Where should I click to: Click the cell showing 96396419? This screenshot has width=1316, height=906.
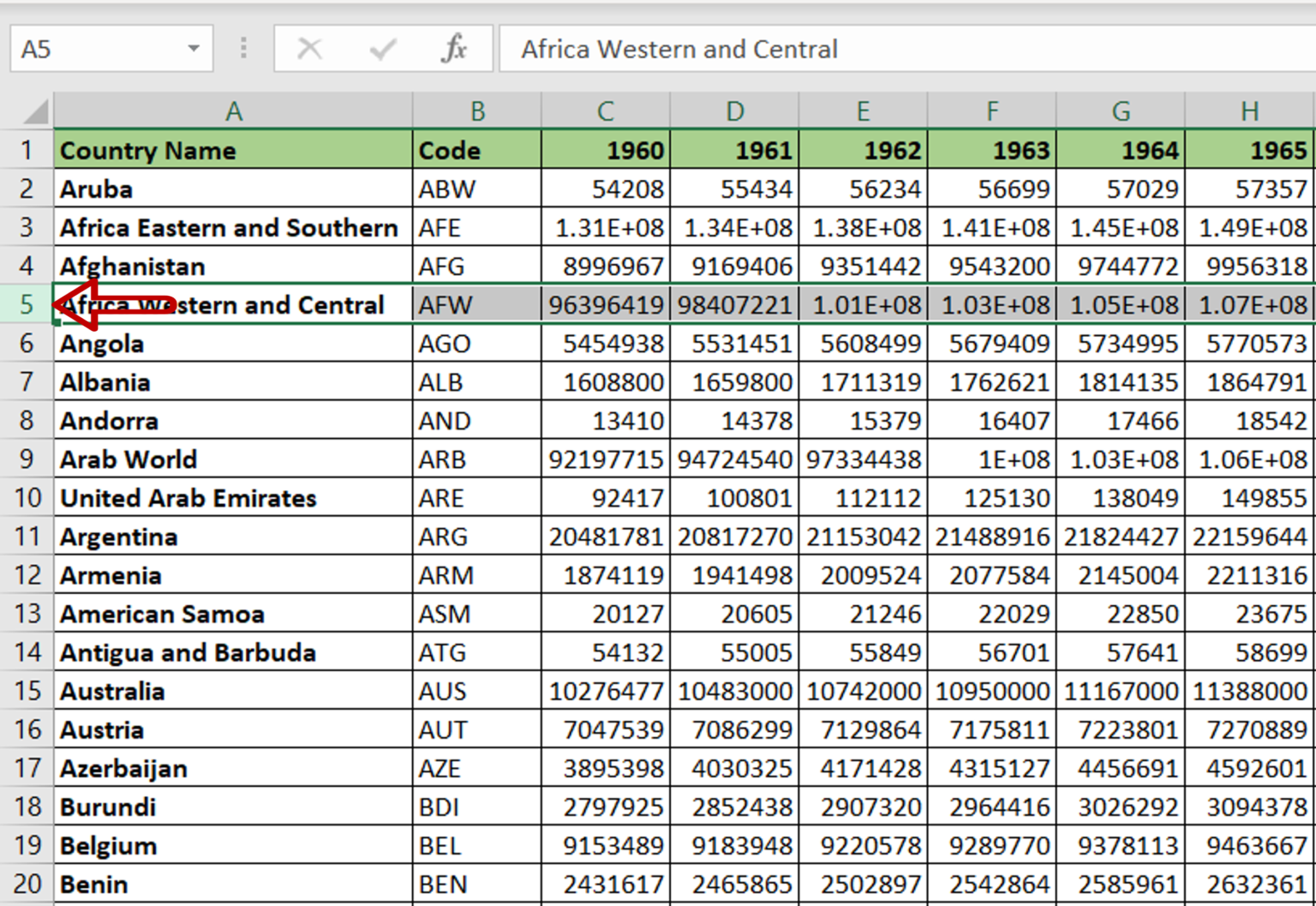pos(605,304)
